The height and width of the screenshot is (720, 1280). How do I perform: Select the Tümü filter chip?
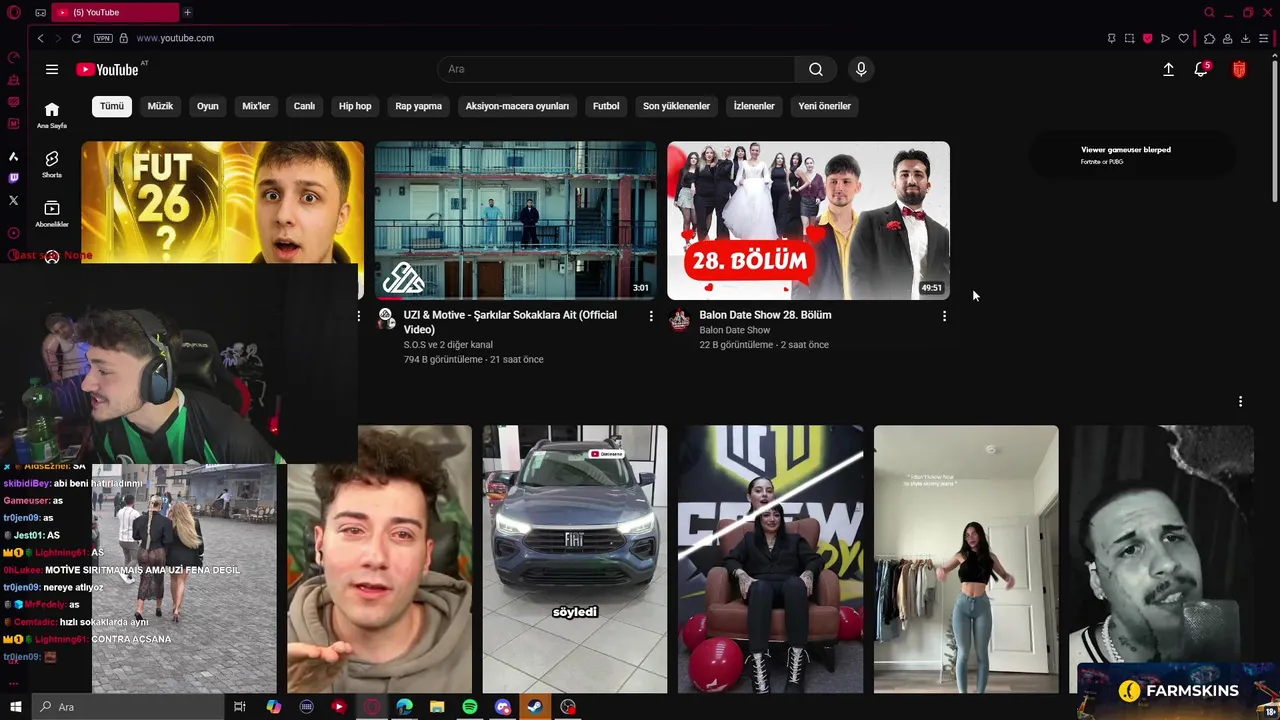(112, 106)
